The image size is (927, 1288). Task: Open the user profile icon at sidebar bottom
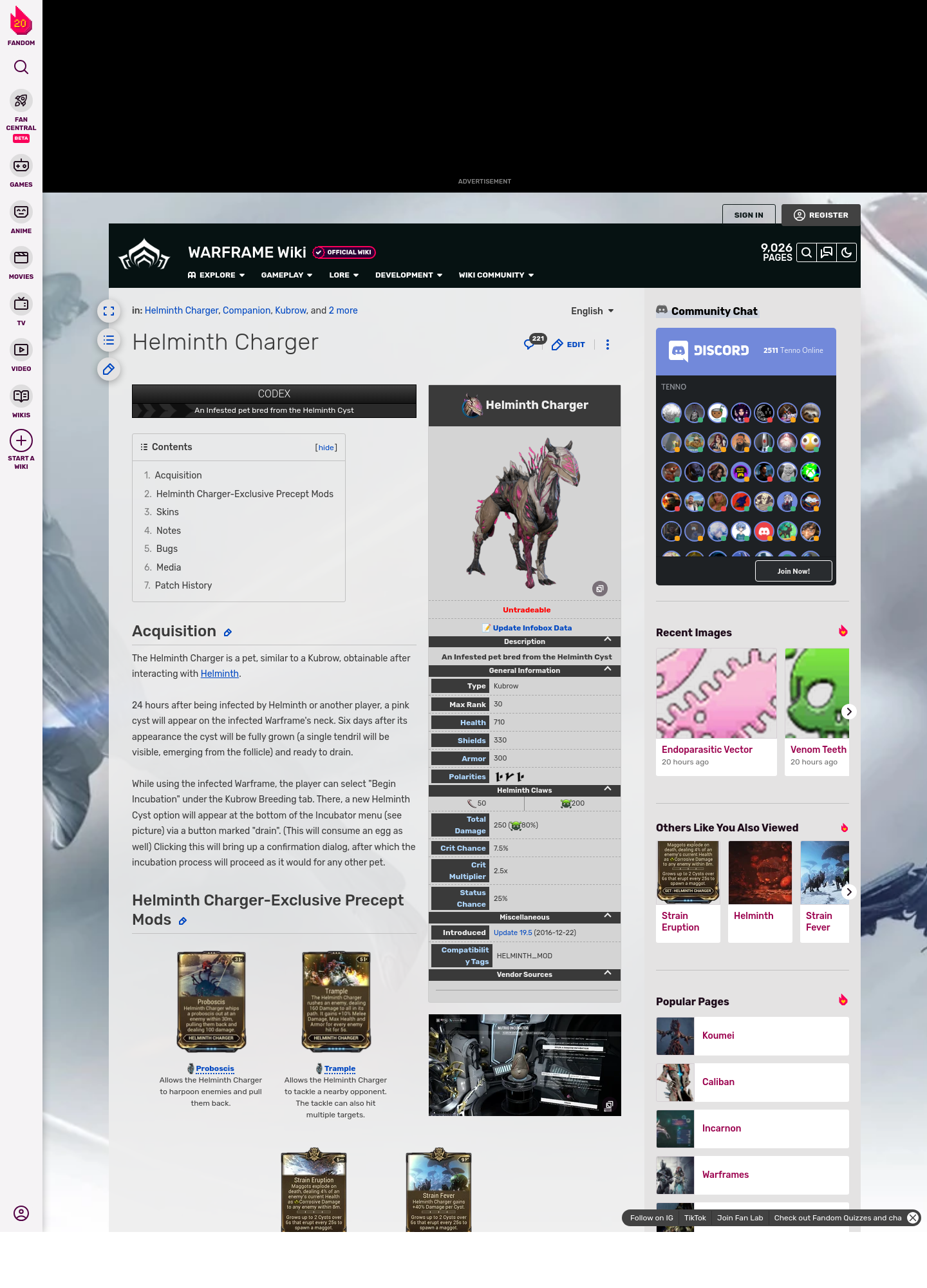click(21, 1213)
